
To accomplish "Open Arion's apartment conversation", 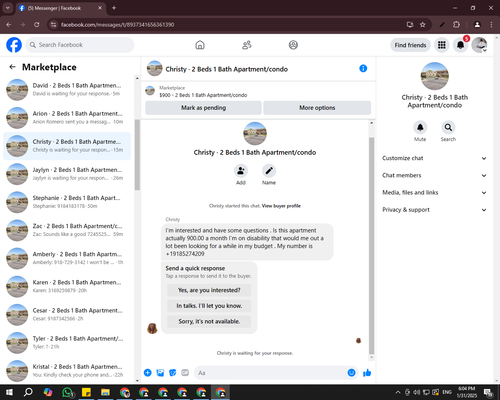I will (x=67, y=118).
